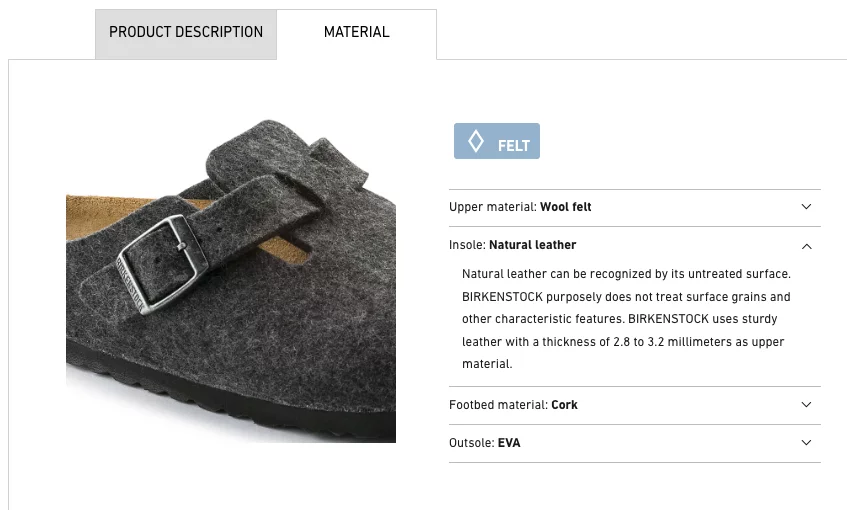
Task: Click the bold Wool felt text
Action: click(566, 207)
